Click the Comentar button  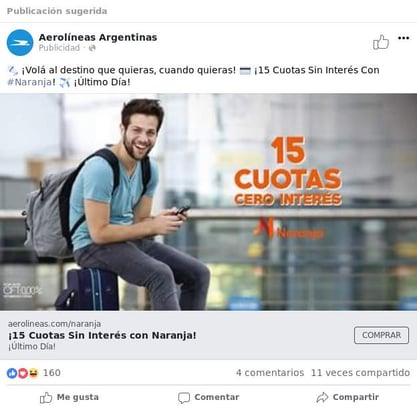(x=208, y=397)
